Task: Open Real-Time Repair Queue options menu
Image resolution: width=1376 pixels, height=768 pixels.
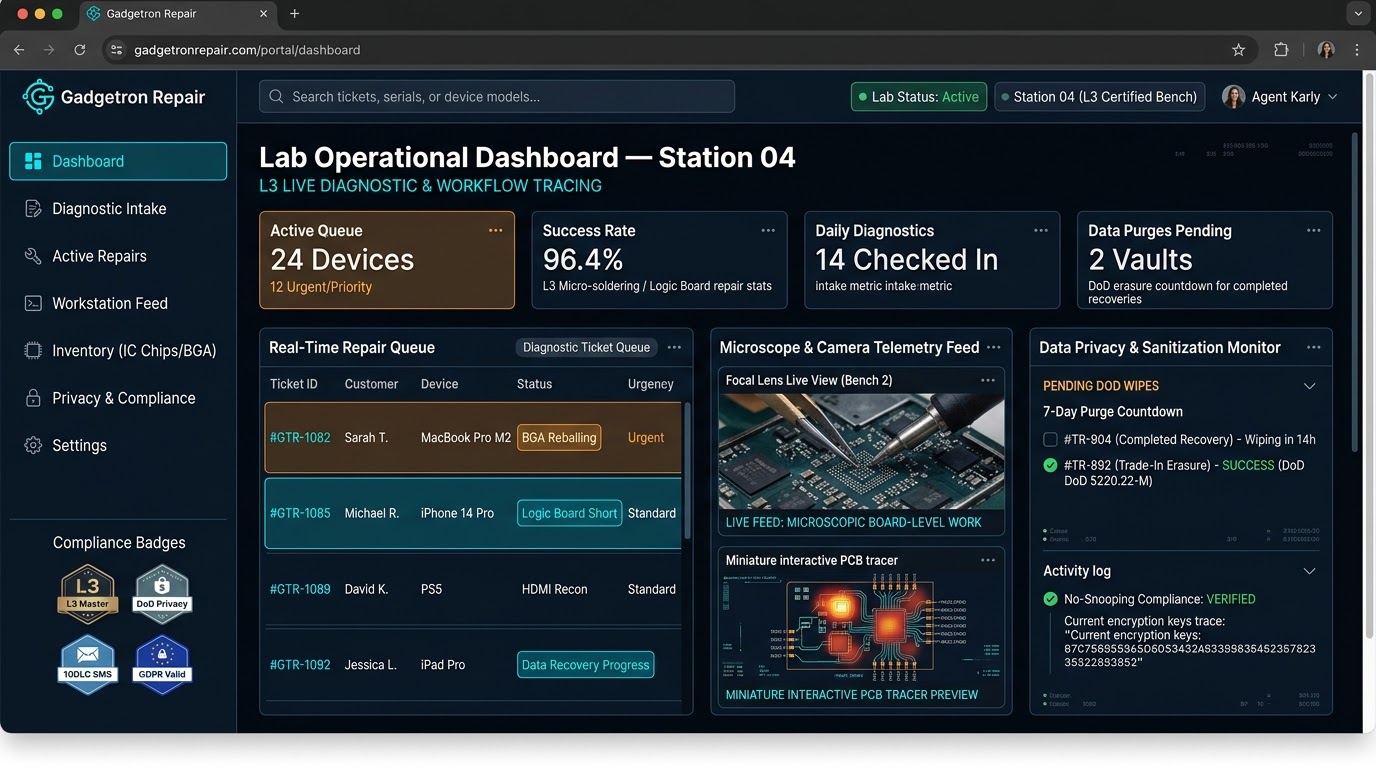Action: [674, 347]
